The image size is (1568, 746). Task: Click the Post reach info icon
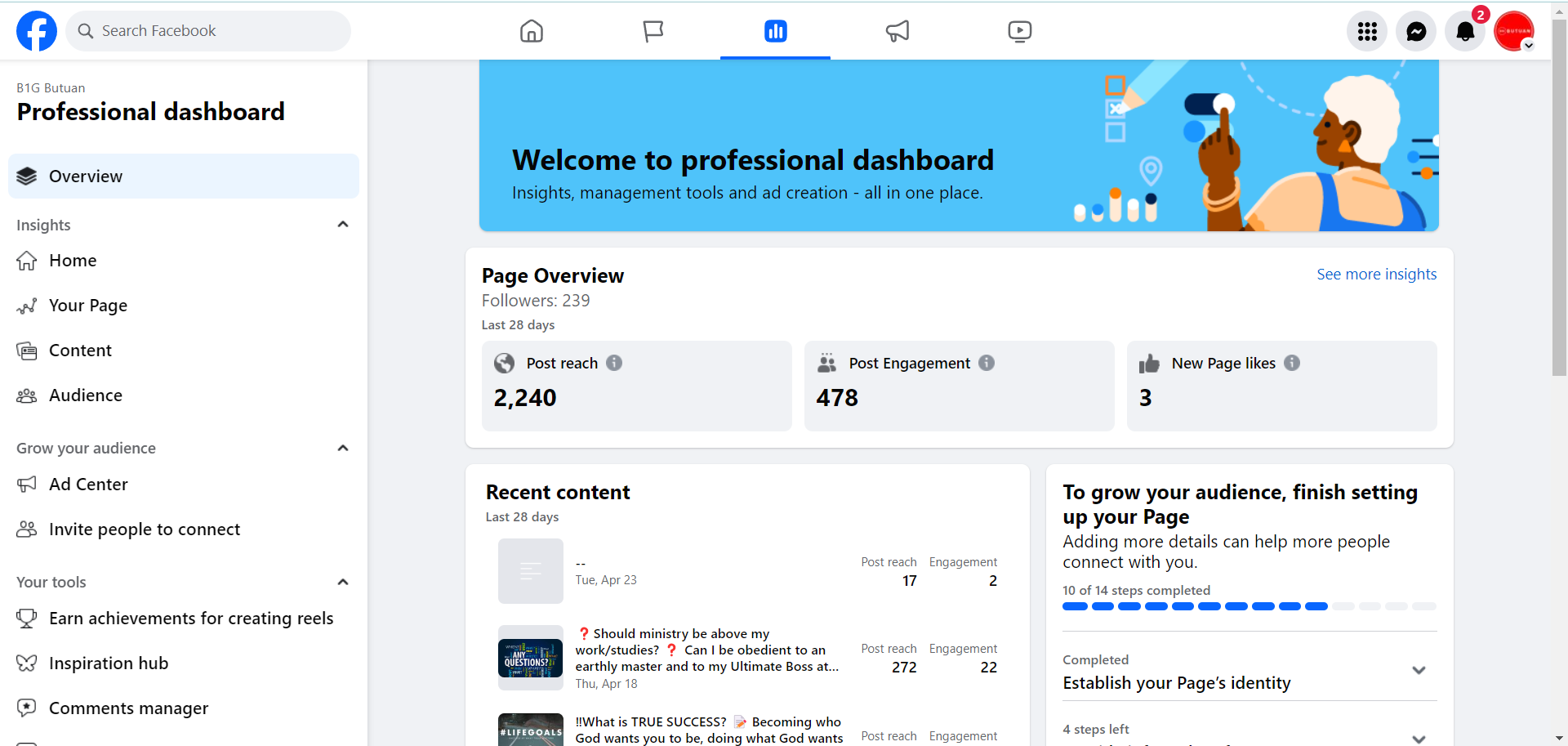[614, 363]
